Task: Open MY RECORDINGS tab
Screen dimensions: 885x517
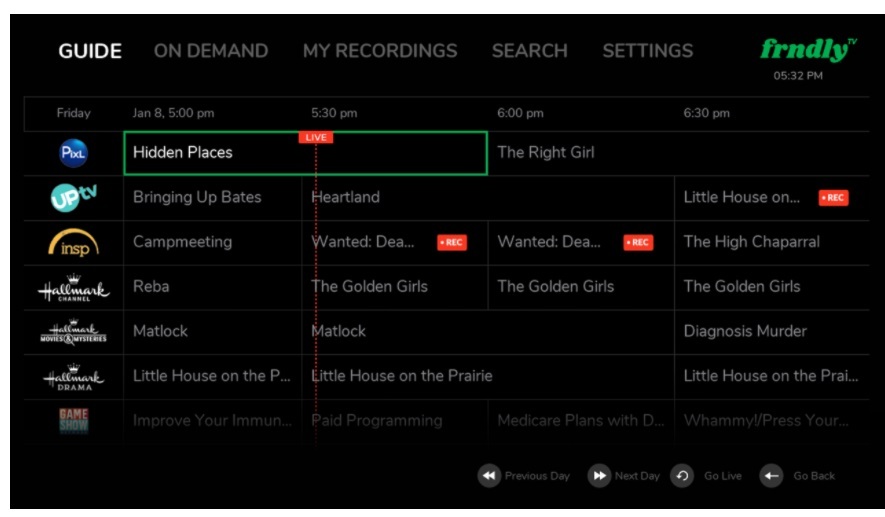Action: [x=380, y=51]
